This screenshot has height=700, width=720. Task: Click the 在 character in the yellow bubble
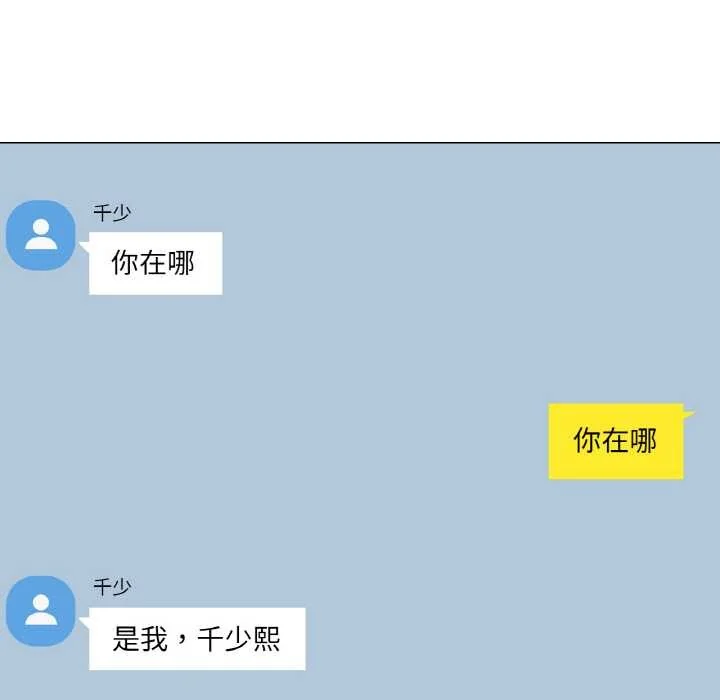pos(615,440)
